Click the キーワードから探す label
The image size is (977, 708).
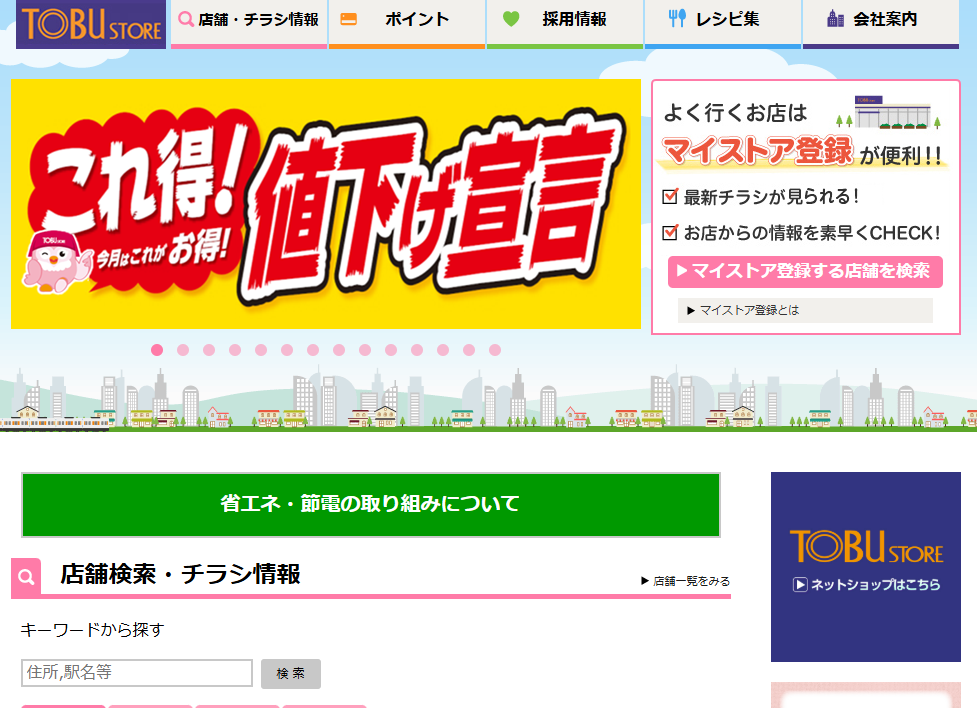(92, 630)
